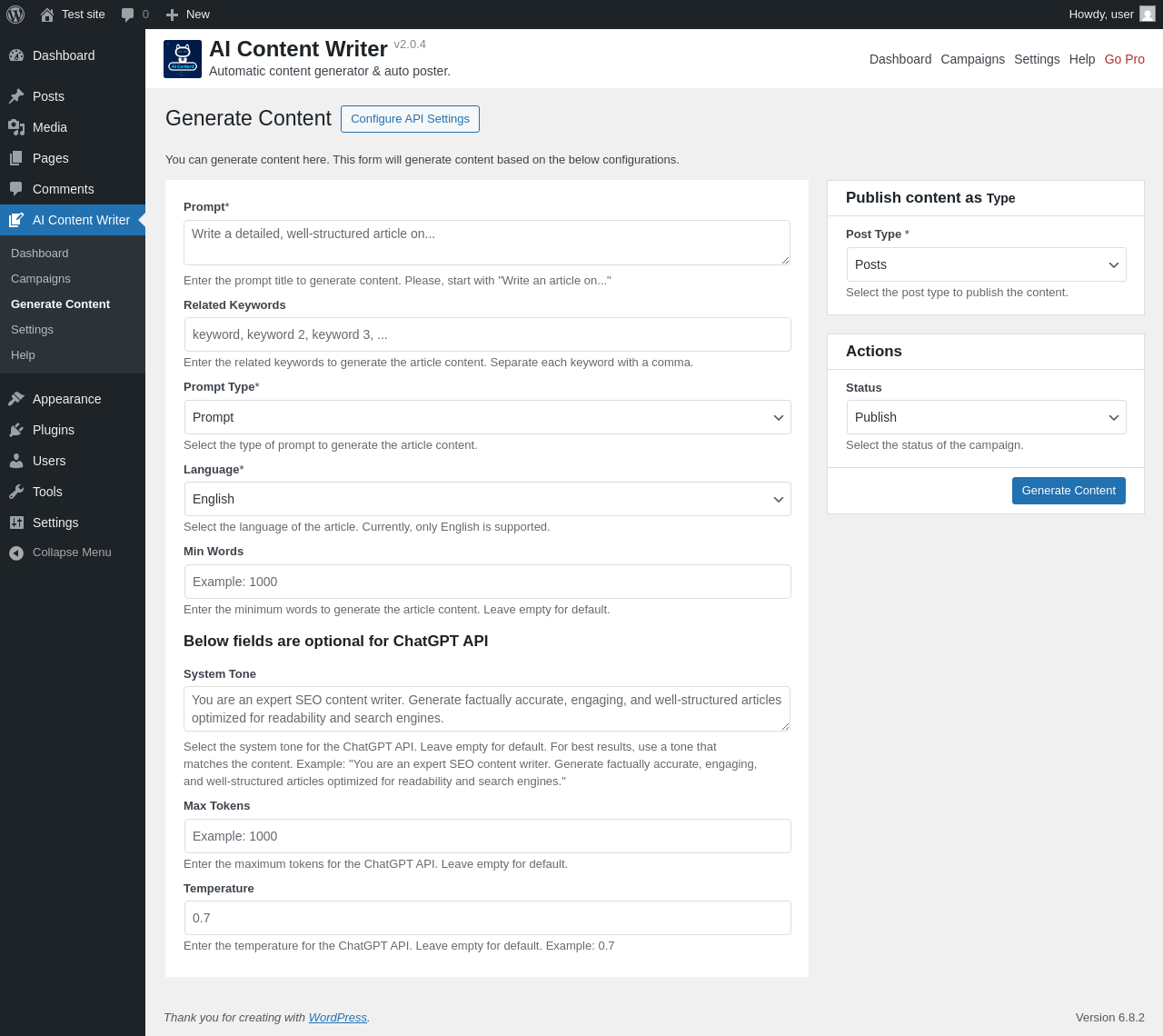Viewport: 1163px width, 1036px height.
Task: Expand the Prompt Type dropdown
Action: coord(488,417)
